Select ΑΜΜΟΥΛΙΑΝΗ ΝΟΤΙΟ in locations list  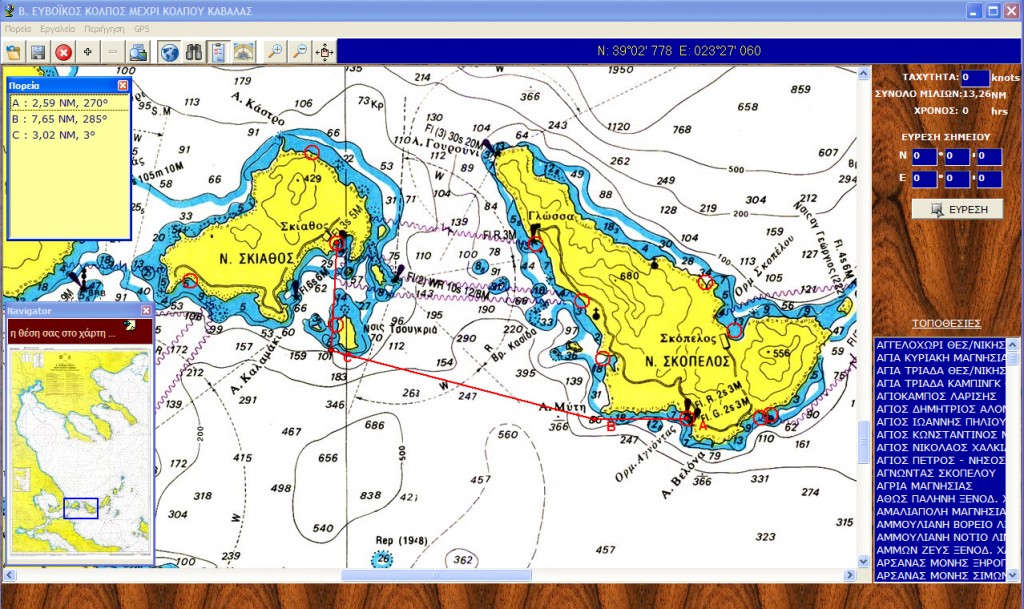pos(940,537)
